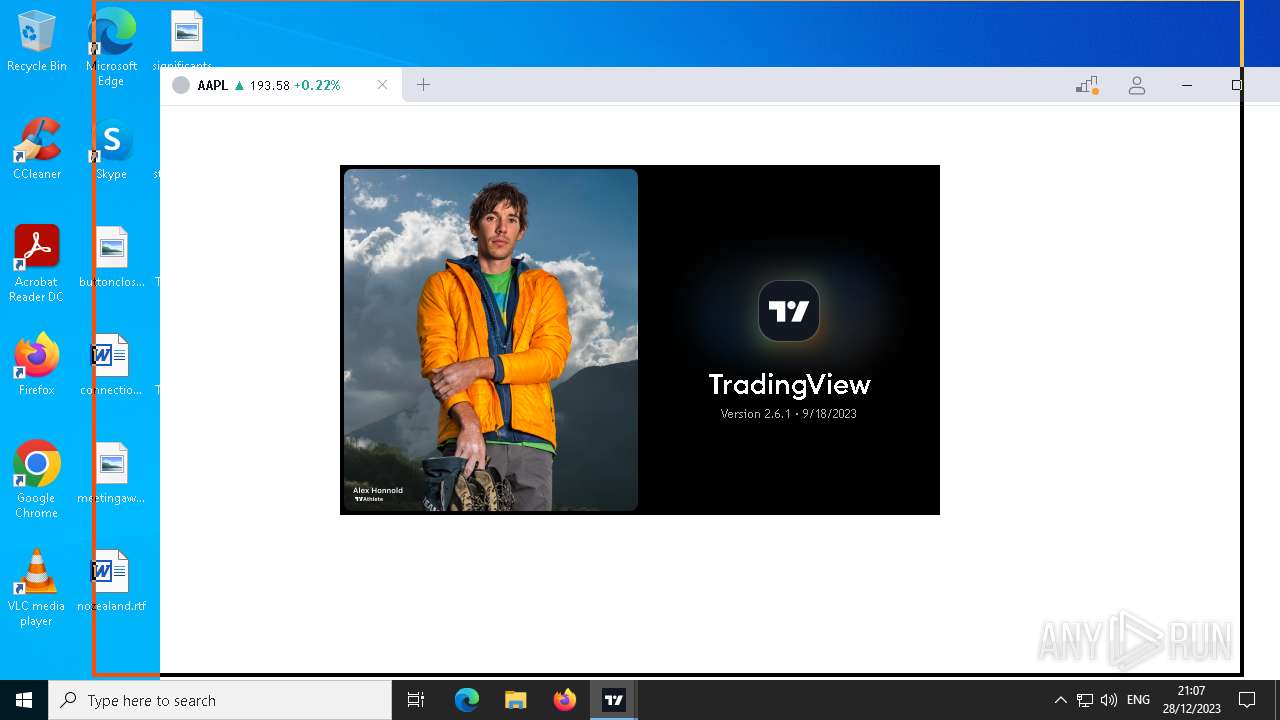Launch the CCleaner desktop shortcut
This screenshot has width=1280, height=720.
(37, 149)
